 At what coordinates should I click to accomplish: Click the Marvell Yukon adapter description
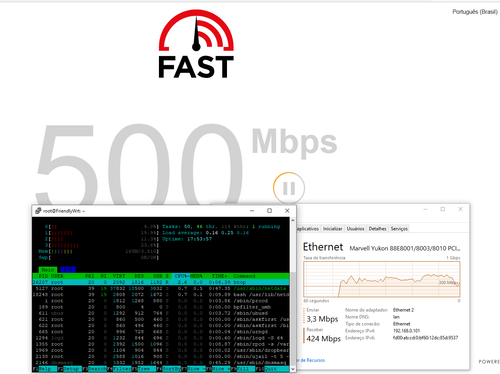[405, 248]
